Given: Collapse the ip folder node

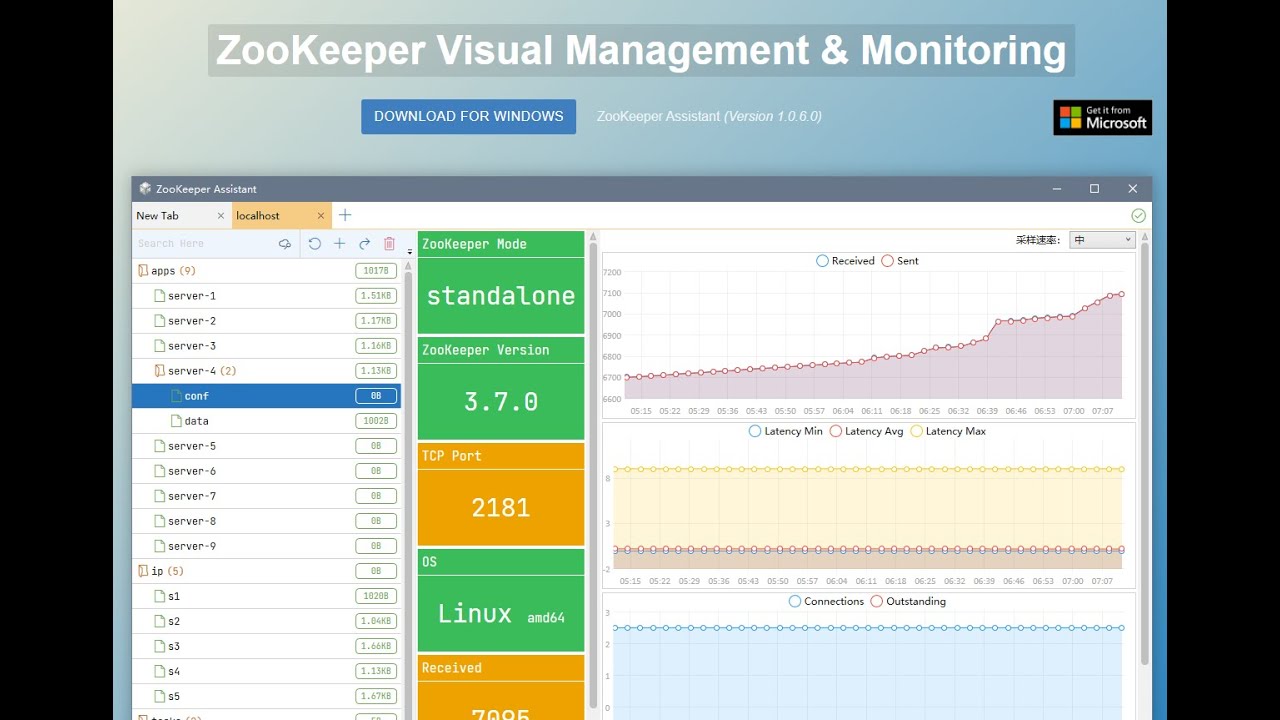Looking at the screenshot, I should tap(142, 571).
